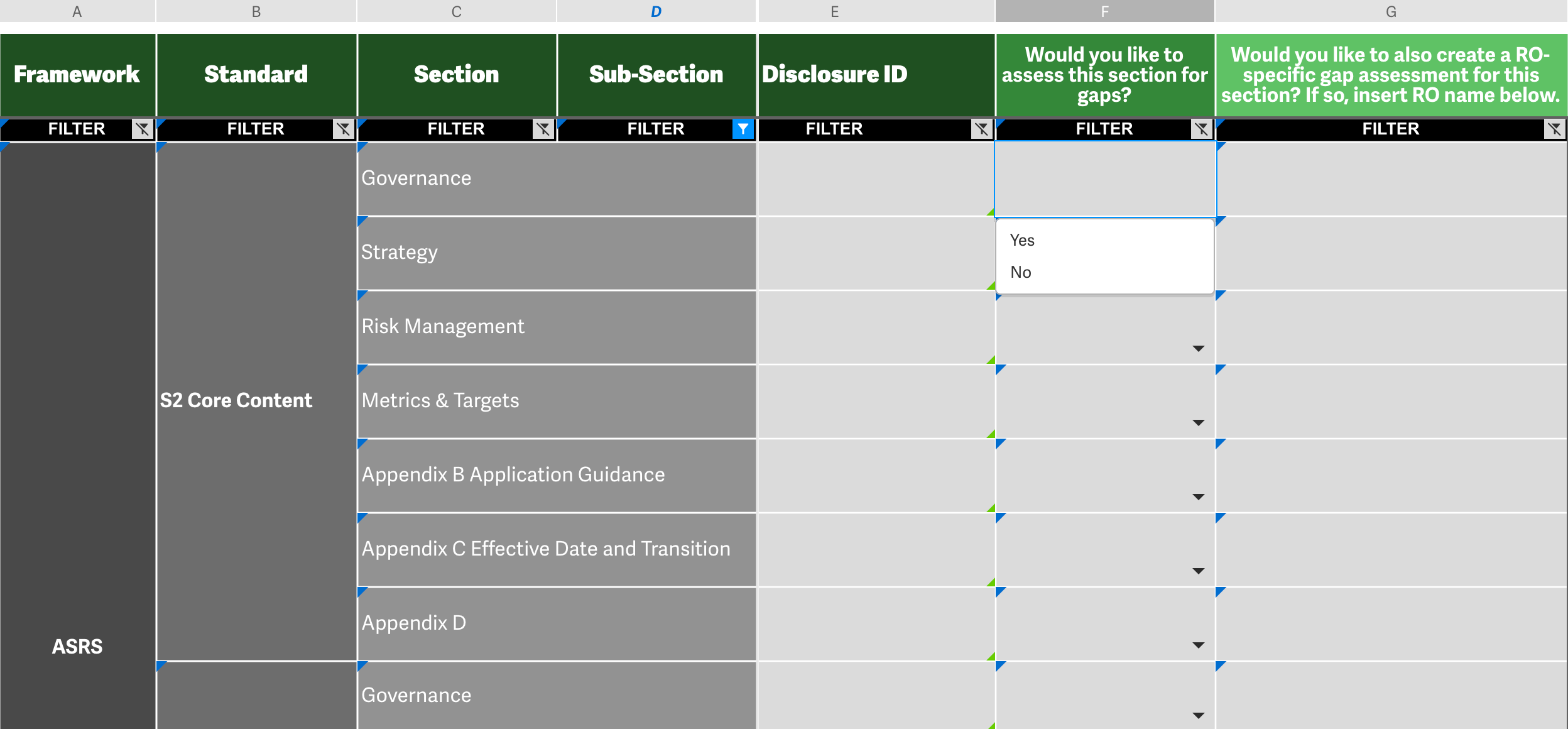
Task: Select column C header
Action: [x=457, y=11]
